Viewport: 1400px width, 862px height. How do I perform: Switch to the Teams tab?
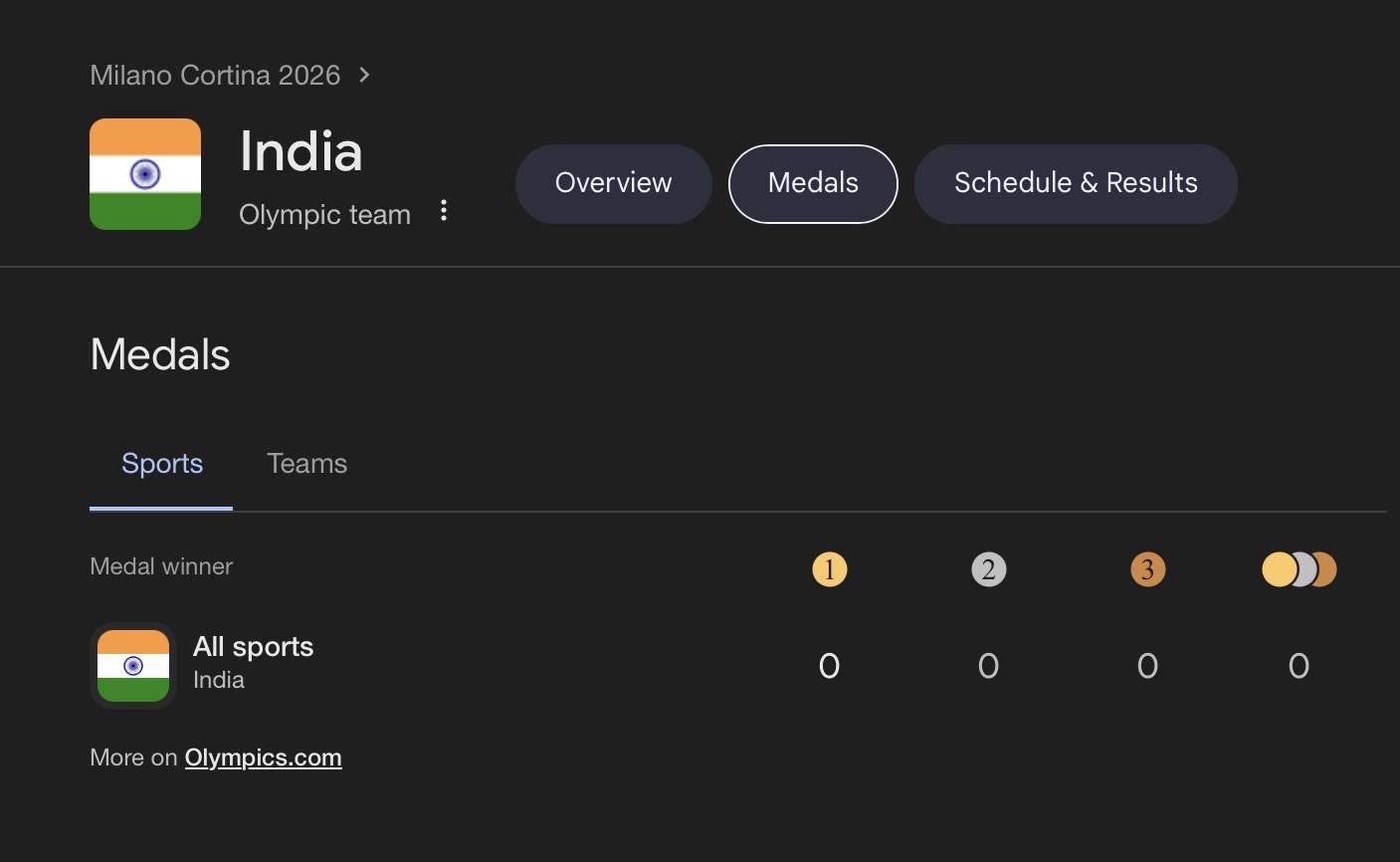click(306, 464)
